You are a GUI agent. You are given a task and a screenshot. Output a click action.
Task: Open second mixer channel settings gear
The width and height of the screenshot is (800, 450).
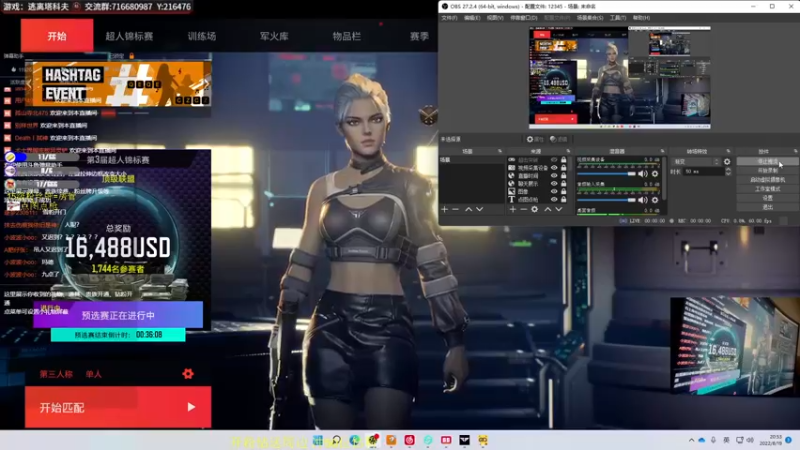pyautogui.click(x=655, y=200)
